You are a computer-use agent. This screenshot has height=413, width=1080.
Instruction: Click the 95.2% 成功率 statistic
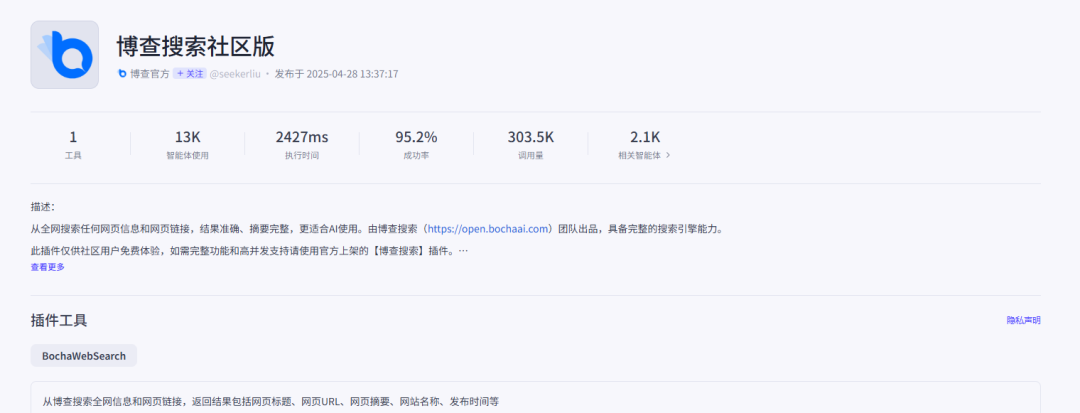416,145
